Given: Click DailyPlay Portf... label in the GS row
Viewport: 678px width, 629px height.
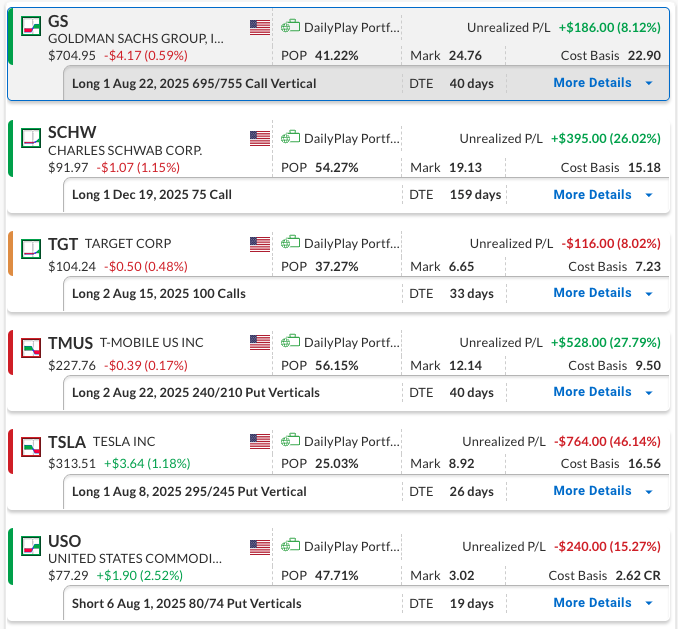Looking at the screenshot, I should tap(352, 28).
